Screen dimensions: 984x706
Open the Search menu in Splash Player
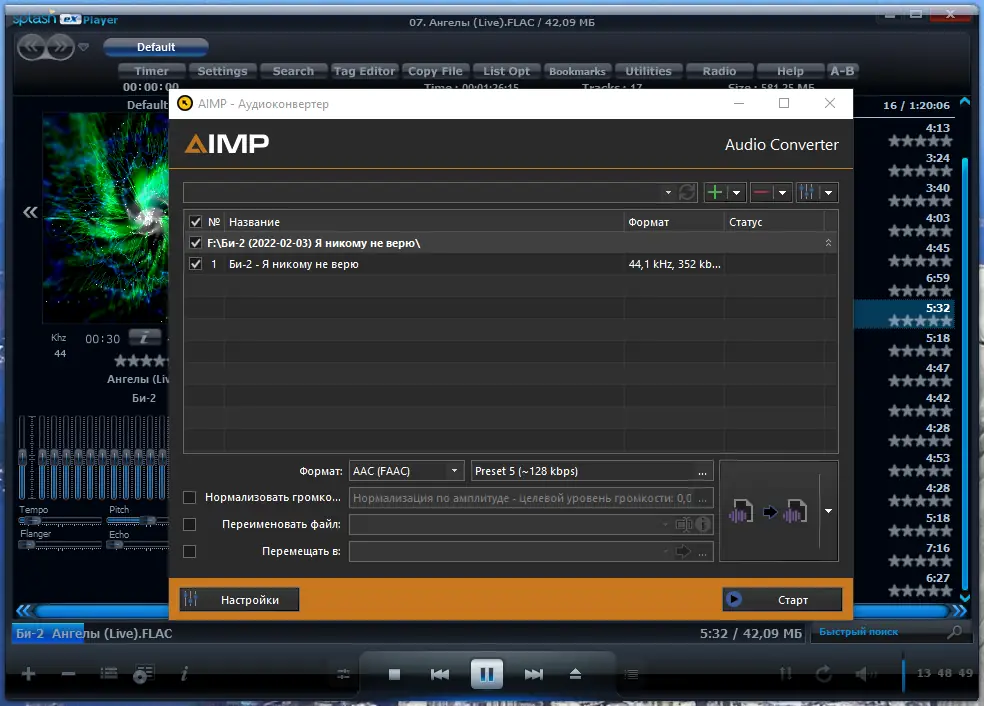(293, 71)
